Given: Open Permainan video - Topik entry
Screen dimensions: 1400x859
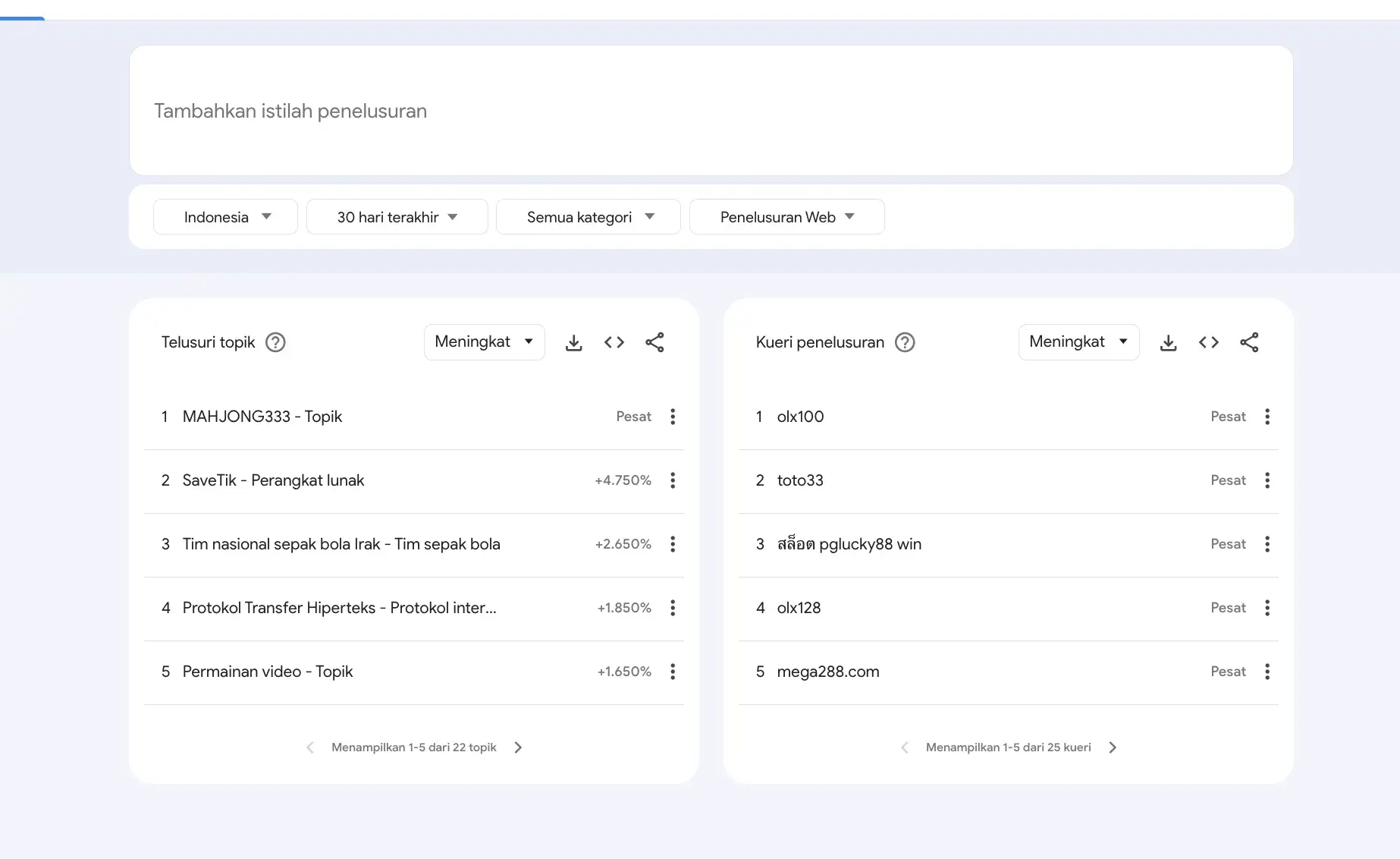Looking at the screenshot, I should pos(268,672).
